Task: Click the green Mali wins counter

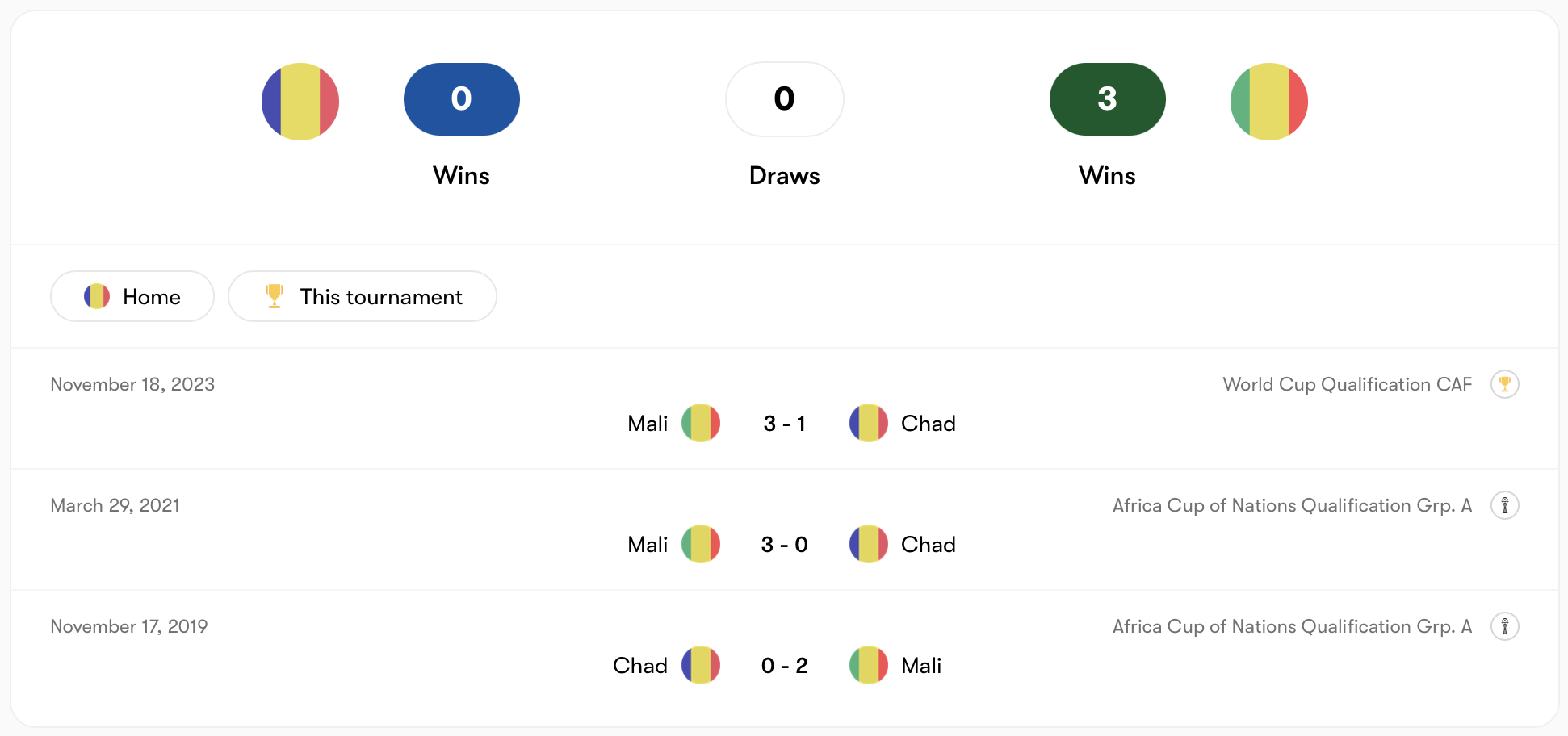Action: point(1107,99)
